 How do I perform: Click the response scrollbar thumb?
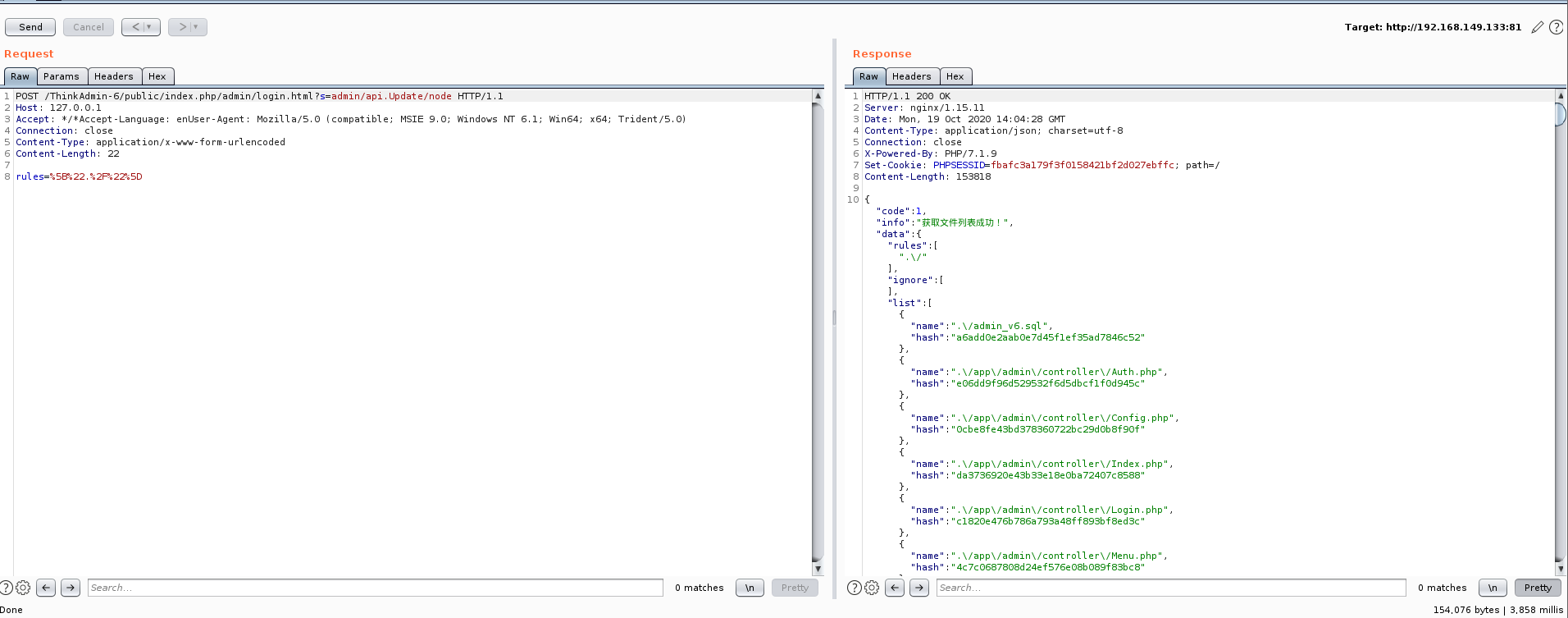1561,114
